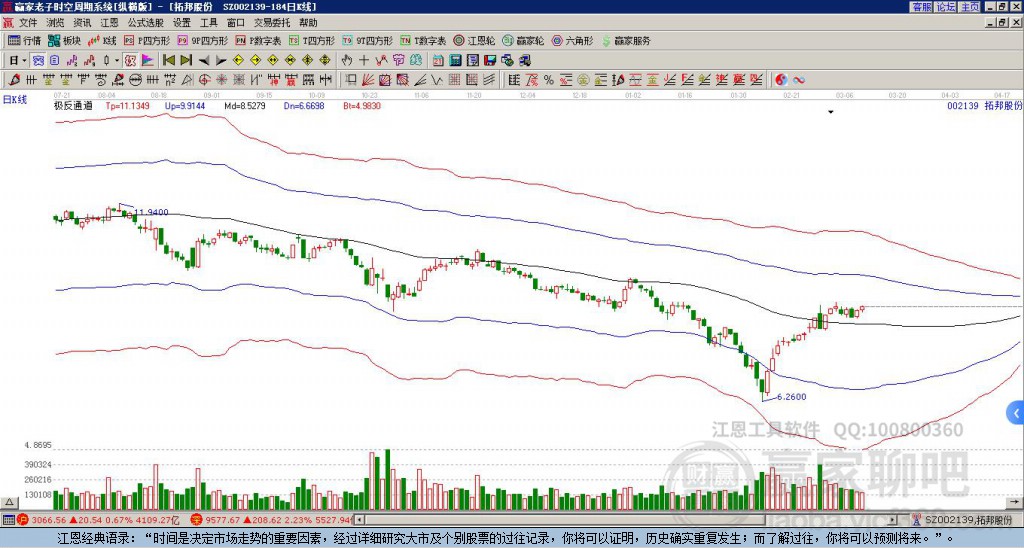Viewport: 1024px width, 548px height.
Task: Jump to the last bar with the right-end arrow
Action: click(186, 61)
